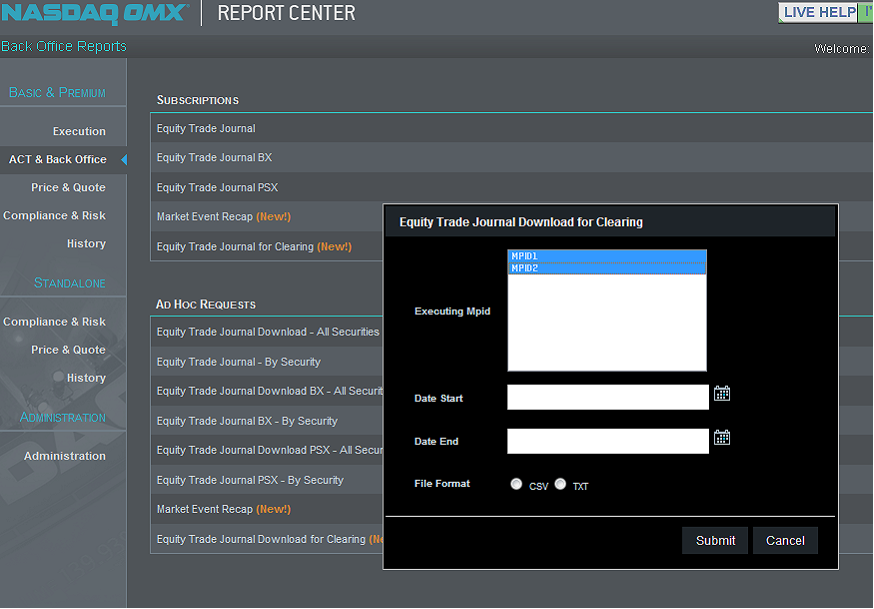Select MPID2 in Executing Mpid list
Viewport: 874px width, 609px height.
click(607, 268)
